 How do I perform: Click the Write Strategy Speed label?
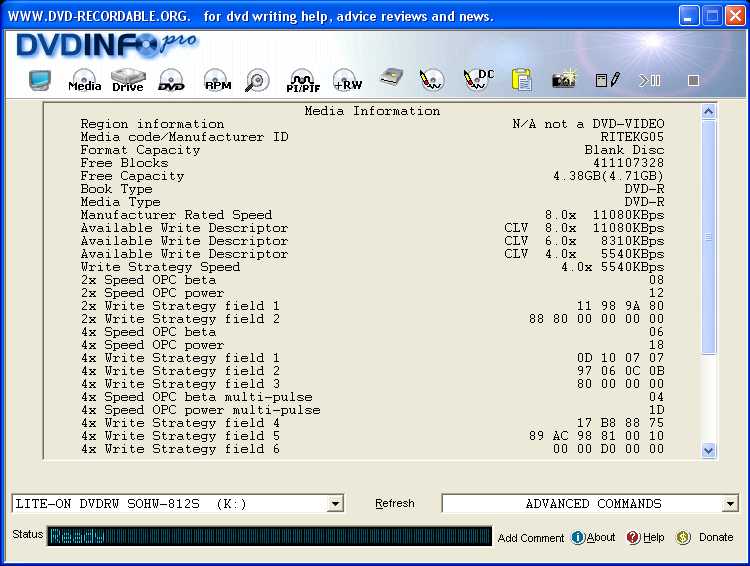click(x=160, y=267)
